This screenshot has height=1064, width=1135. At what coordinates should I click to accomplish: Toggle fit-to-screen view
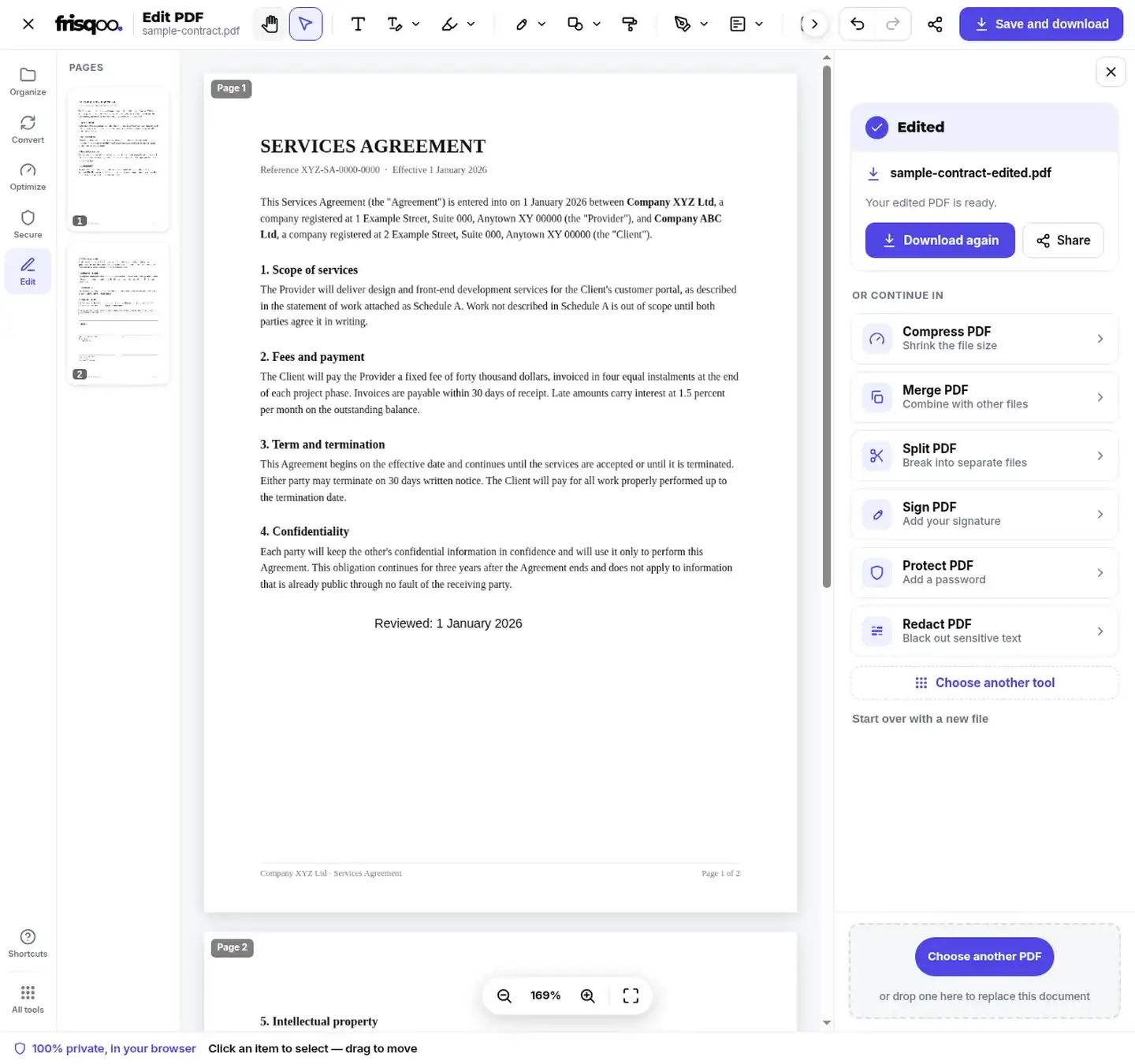631,996
